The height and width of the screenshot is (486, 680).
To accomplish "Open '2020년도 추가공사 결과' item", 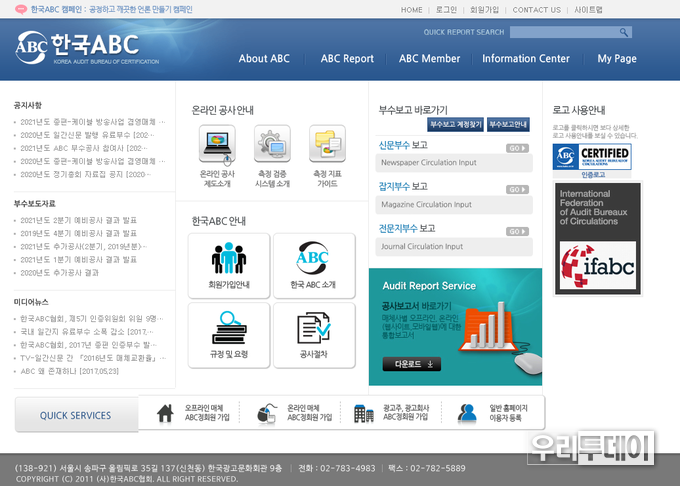I will pyautogui.click(x=60, y=273).
